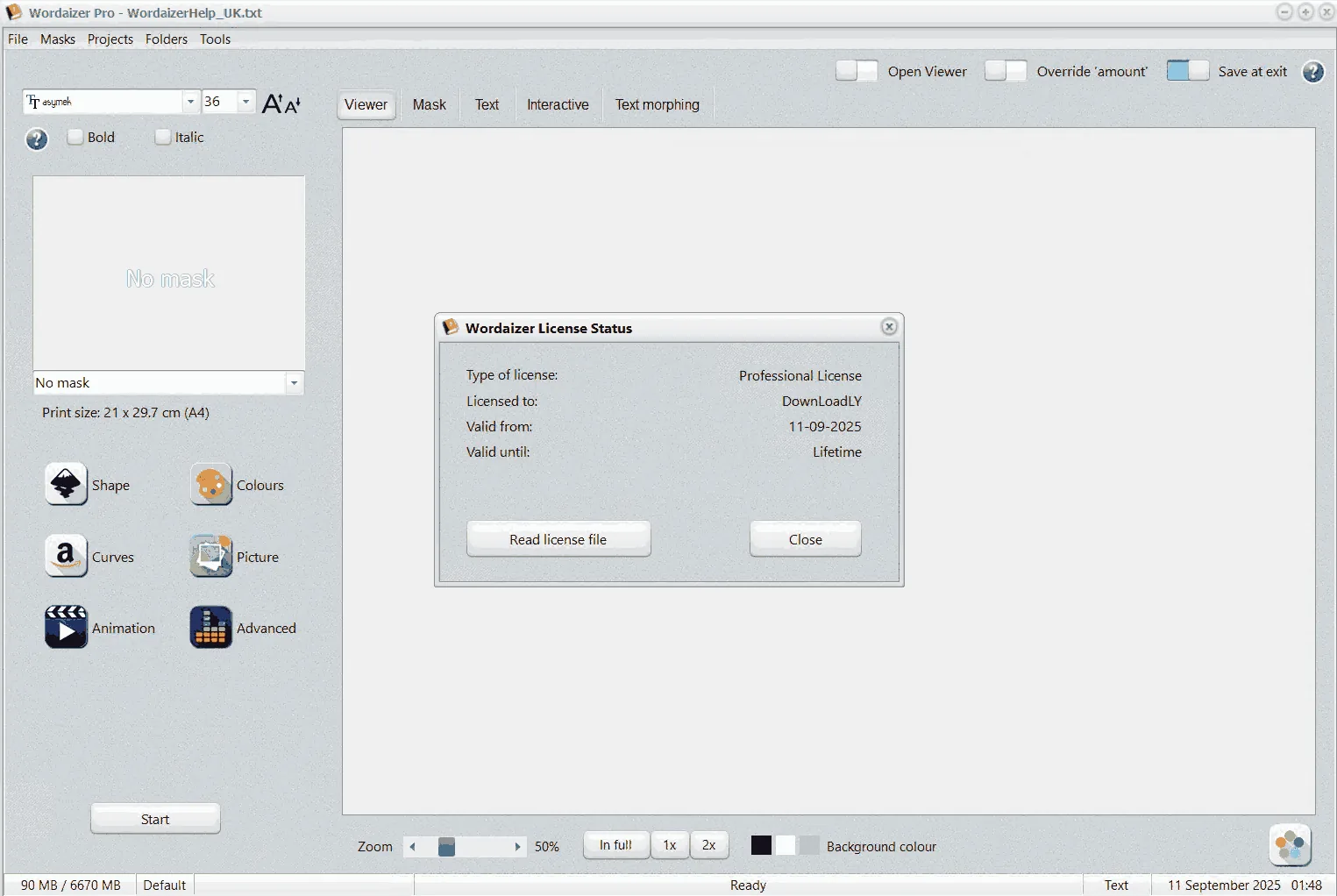Open the font size 36 dropdown
The height and width of the screenshot is (896, 1337).
click(245, 102)
